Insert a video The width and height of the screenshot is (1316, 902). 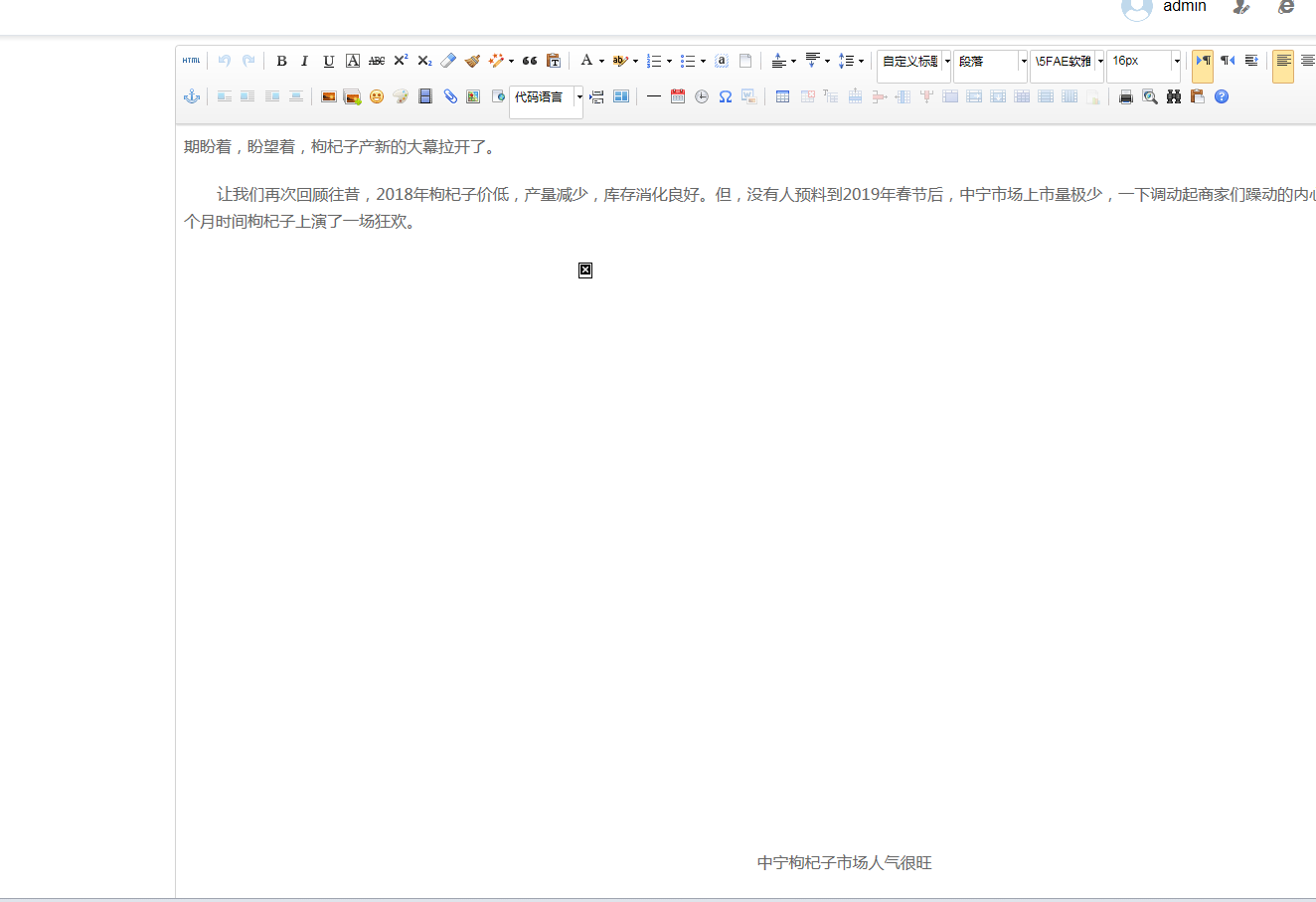point(425,96)
